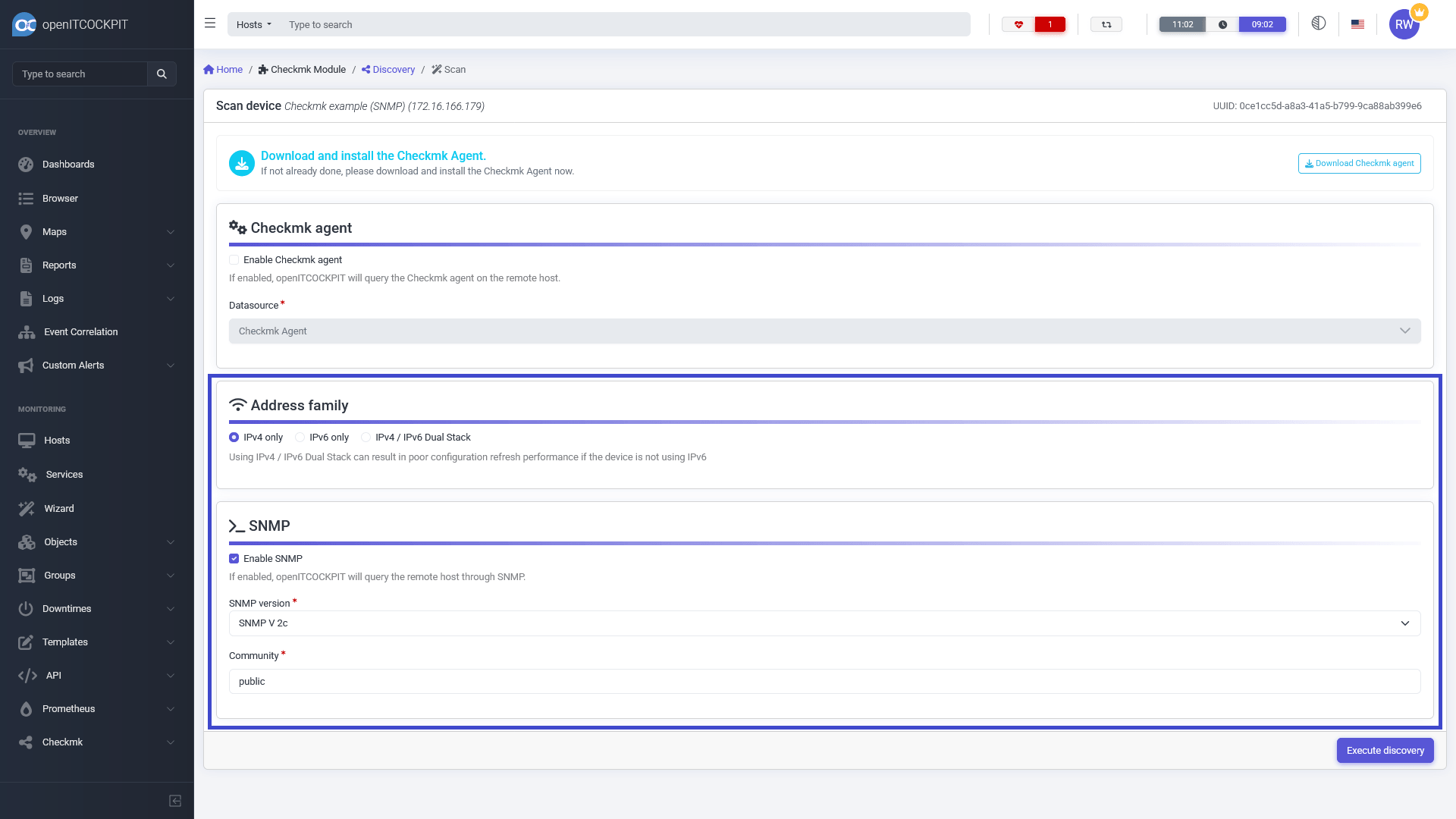Open the US flag language selector
The width and height of the screenshot is (1456, 819).
(x=1357, y=24)
